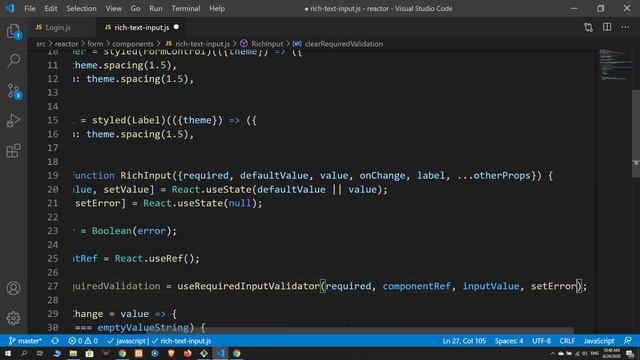Image resolution: width=640 pixels, height=360 pixels.
Task: Open the Microsoft Store taskbar icon
Action: point(89,353)
